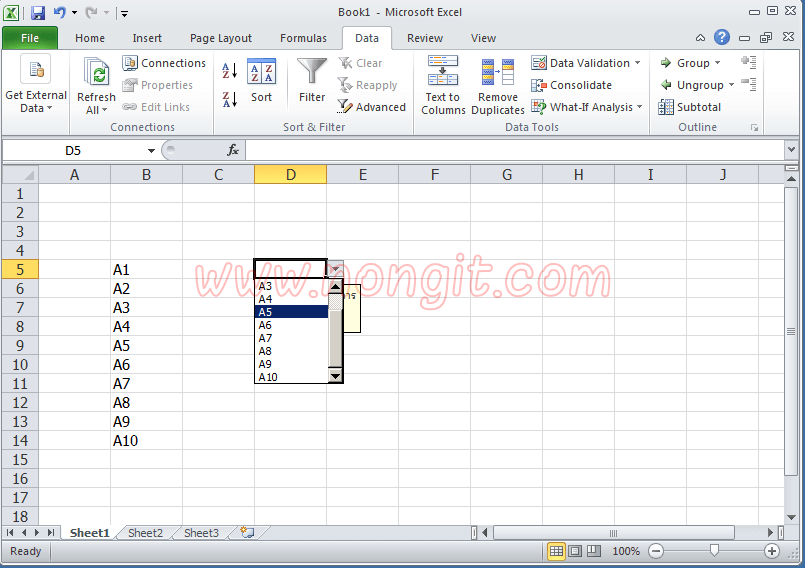
Task: Open the What-If Analysis dropdown
Action: click(x=639, y=107)
